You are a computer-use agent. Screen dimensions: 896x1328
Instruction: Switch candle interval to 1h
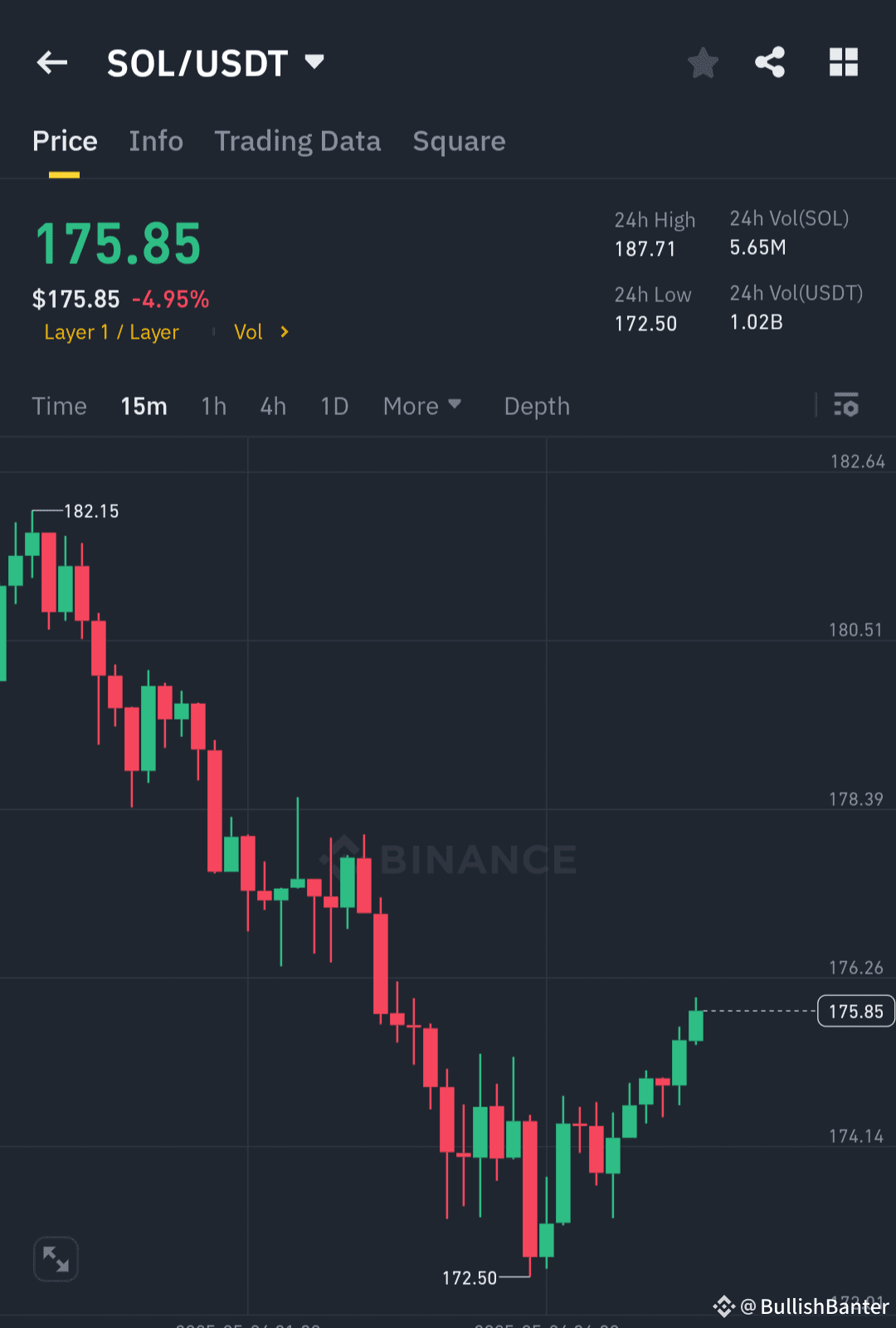[x=213, y=406]
